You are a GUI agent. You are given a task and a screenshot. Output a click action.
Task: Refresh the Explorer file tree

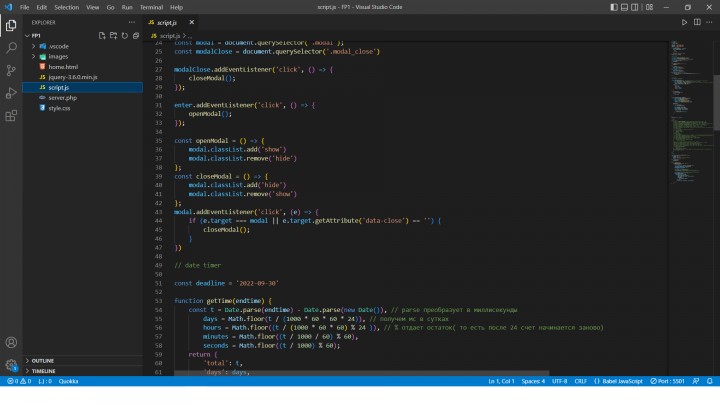click(x=124, y=35)
